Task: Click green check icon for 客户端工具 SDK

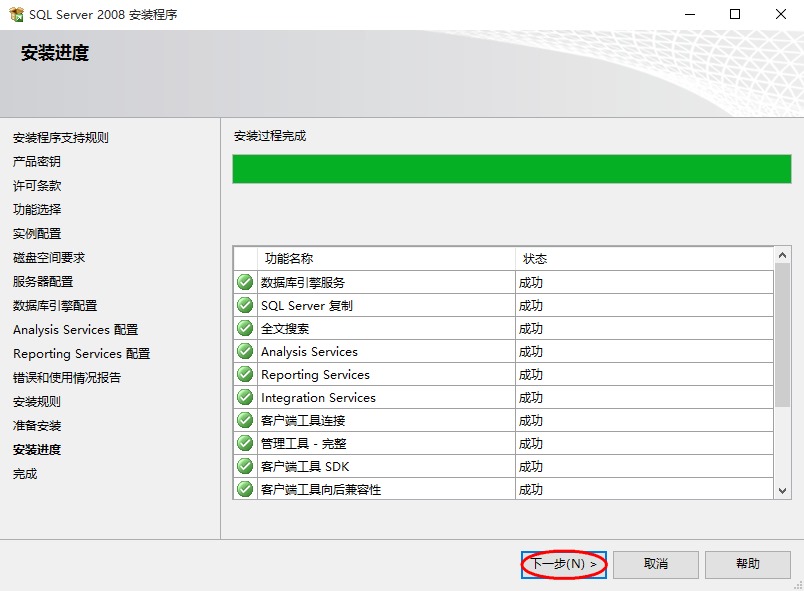Action: (245, 466)
